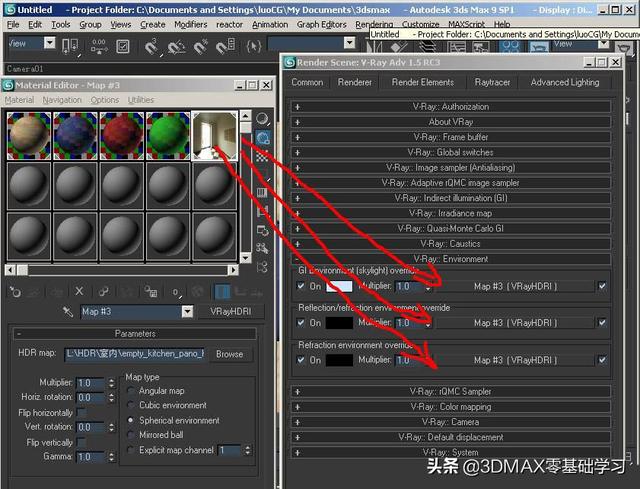Click the Select and Manipulate move value icon
The image size is (640, 489).
pos(99,47)
